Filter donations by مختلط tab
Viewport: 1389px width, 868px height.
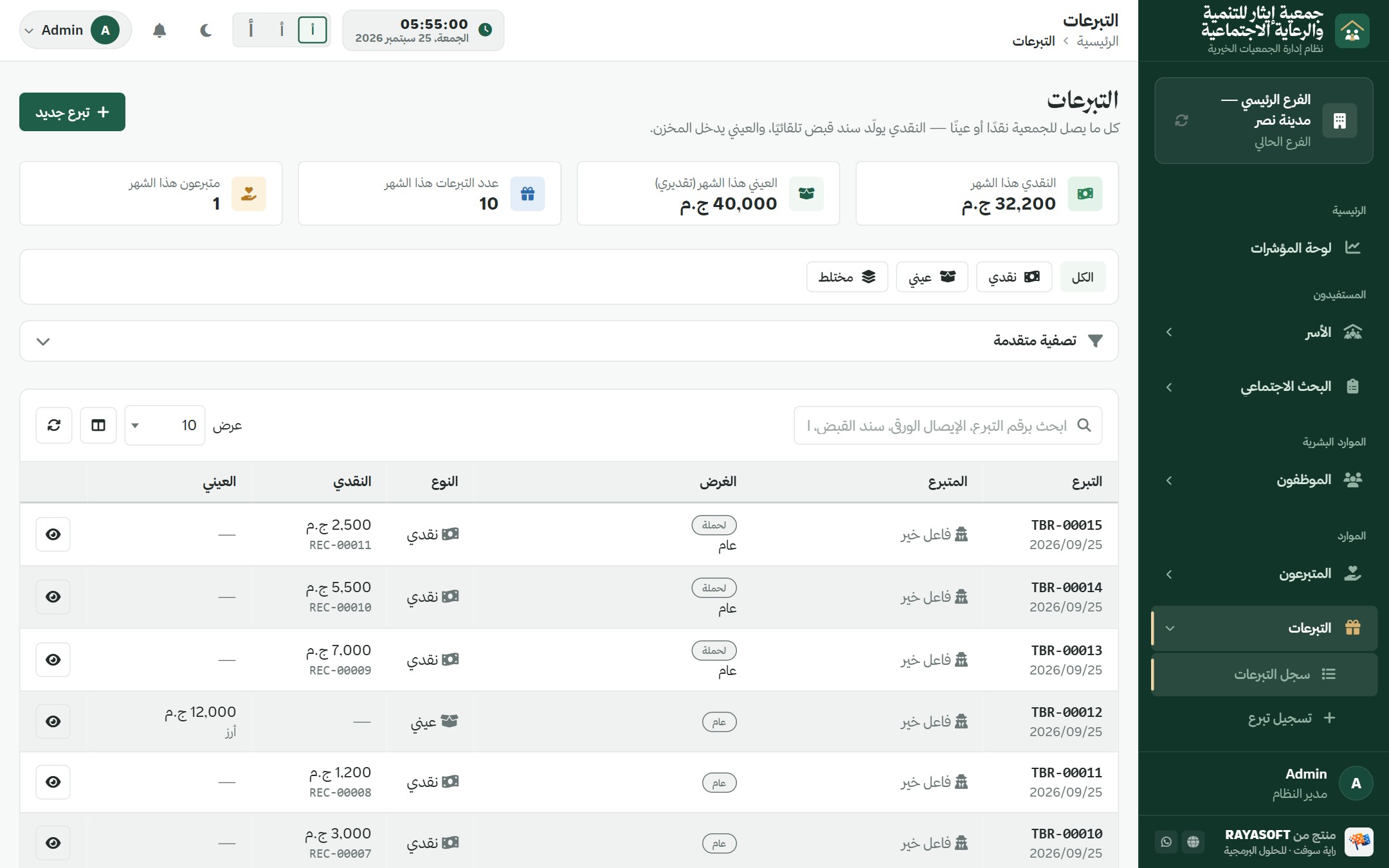847,277
